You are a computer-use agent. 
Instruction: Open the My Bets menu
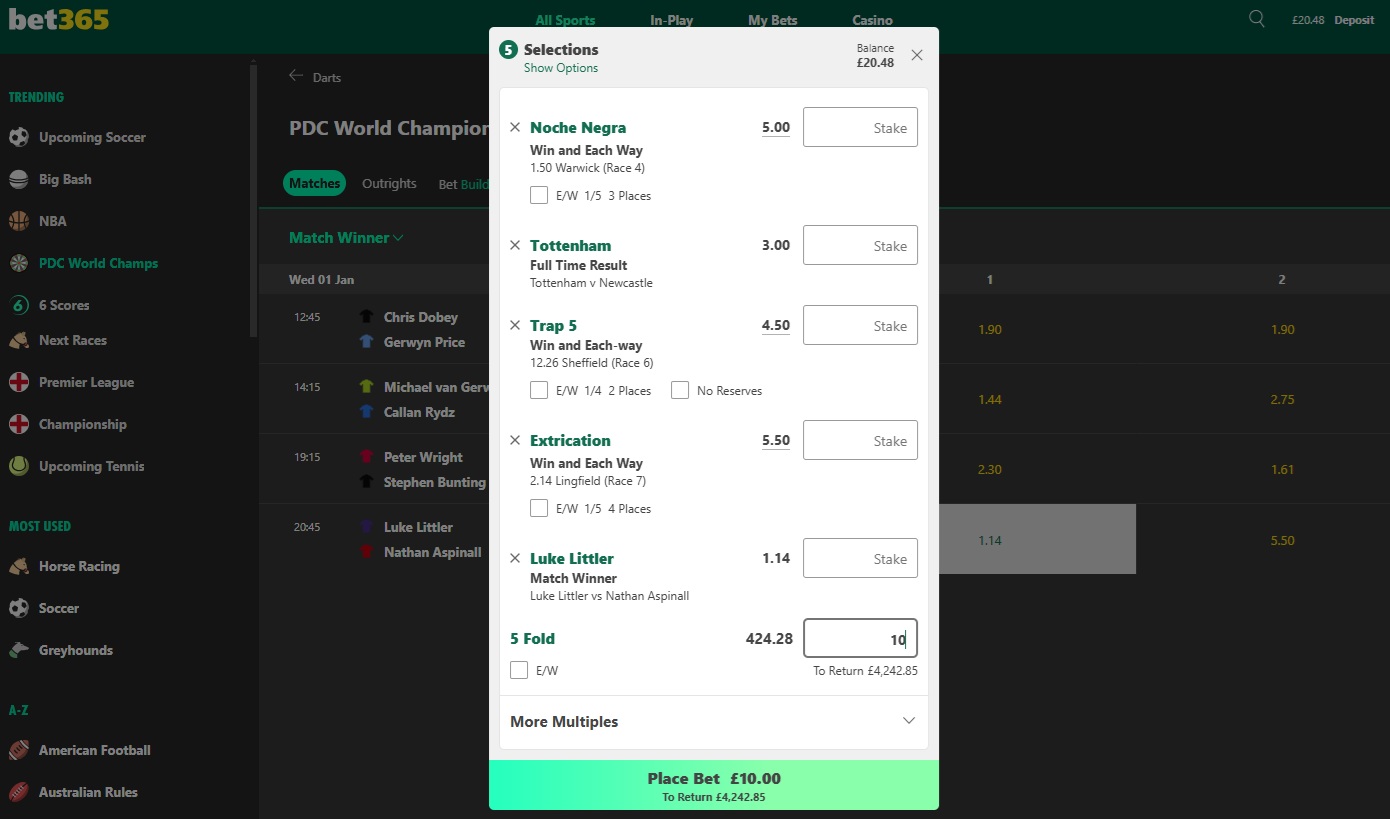coord(772,19)
